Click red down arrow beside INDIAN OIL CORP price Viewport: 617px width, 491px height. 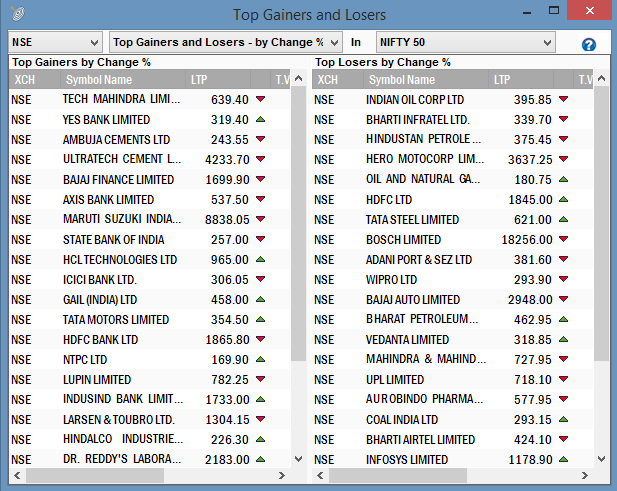pos(563,100)
